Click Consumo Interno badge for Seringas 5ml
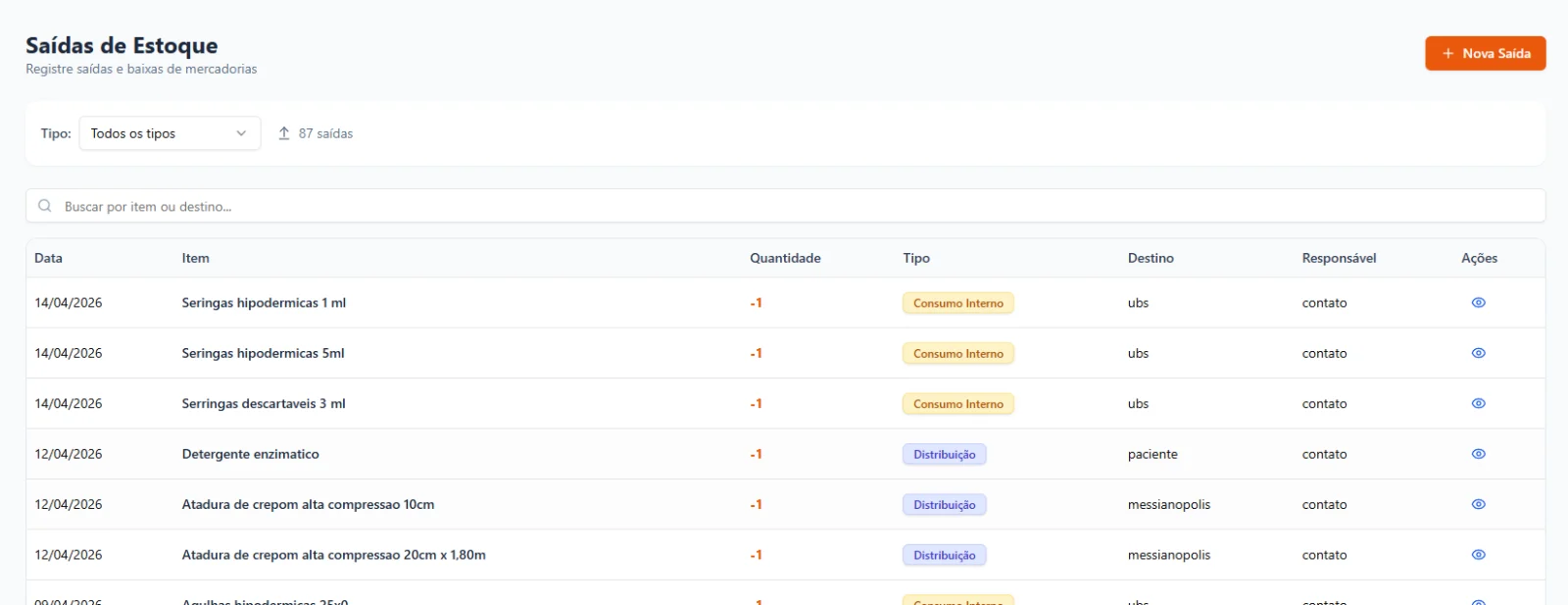1568x605 pixels. click(957, 353)
